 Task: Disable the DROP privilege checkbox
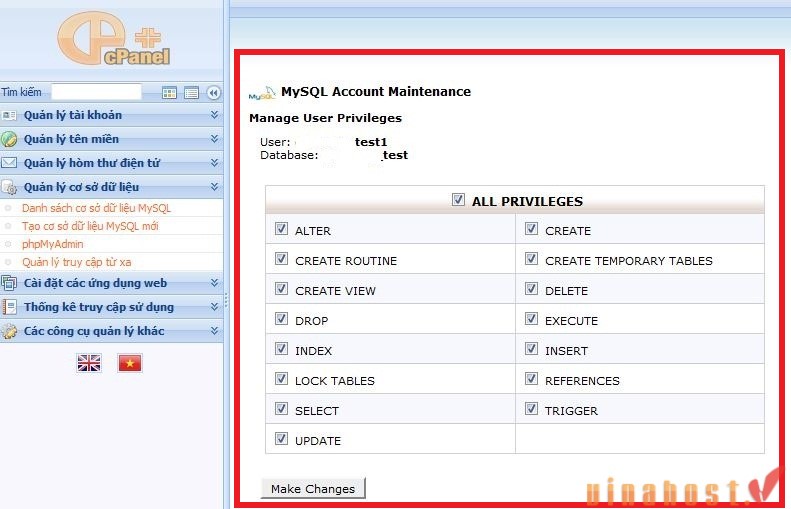[281, 319]
